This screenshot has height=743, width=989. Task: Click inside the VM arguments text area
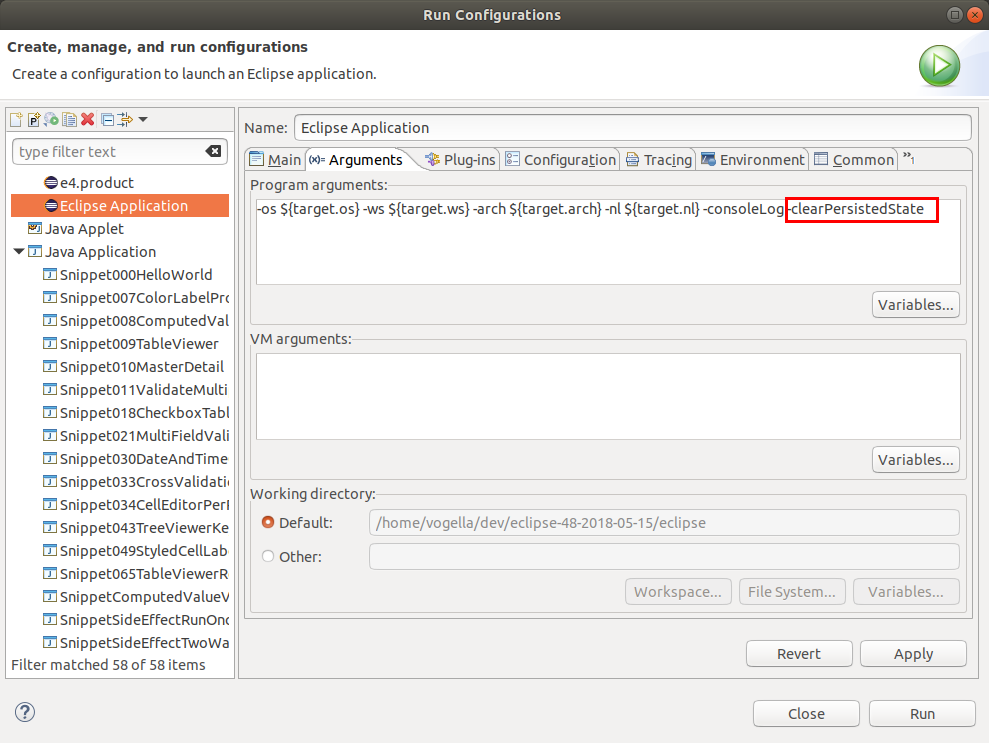(608, 396)
